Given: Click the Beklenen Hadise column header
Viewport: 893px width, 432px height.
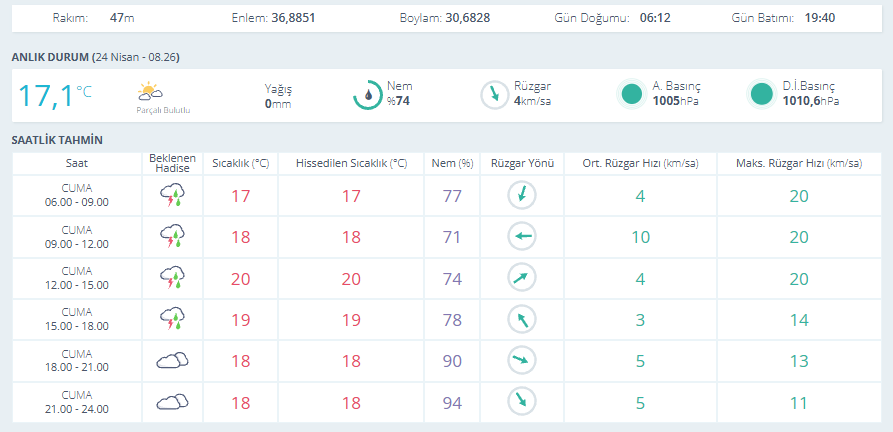Looking at the screenshot, I should 172,163.
